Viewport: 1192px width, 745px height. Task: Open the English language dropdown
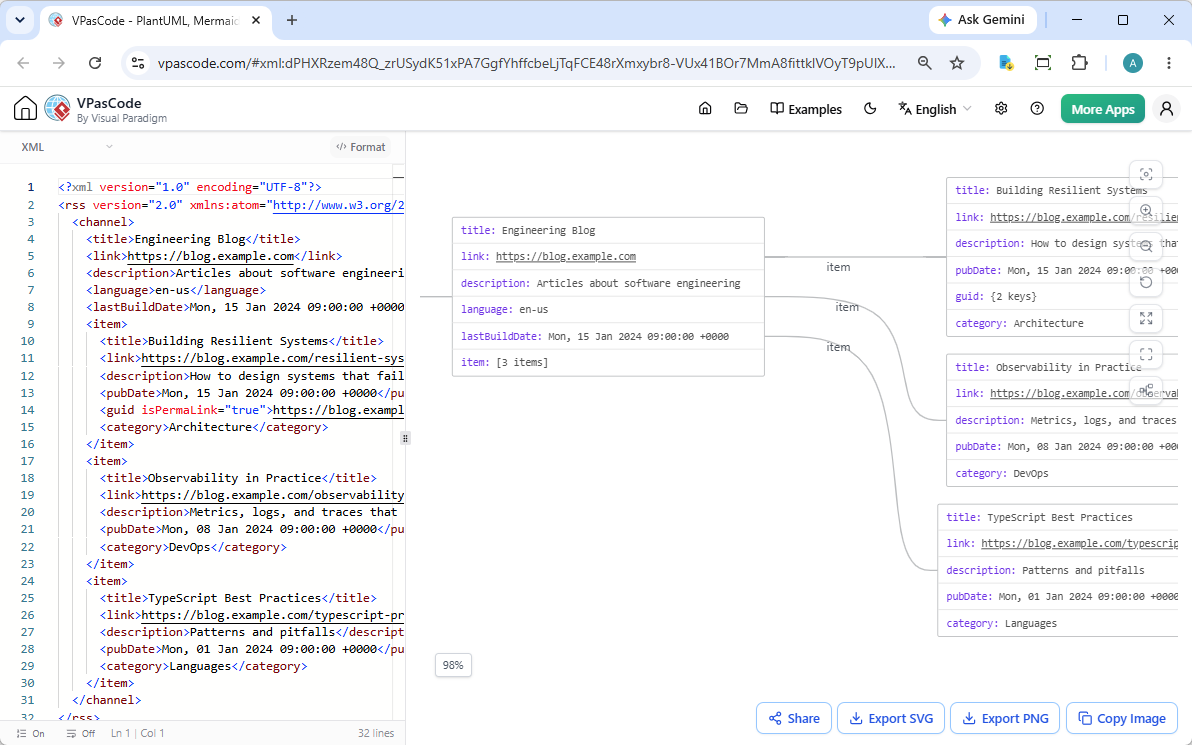[934, 109]
